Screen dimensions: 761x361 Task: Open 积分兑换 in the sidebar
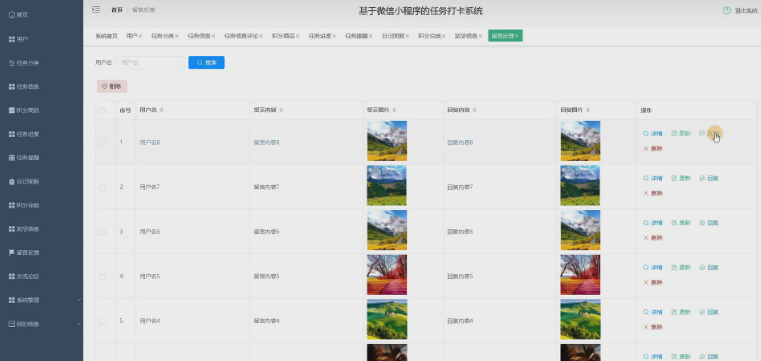(24, 205)
